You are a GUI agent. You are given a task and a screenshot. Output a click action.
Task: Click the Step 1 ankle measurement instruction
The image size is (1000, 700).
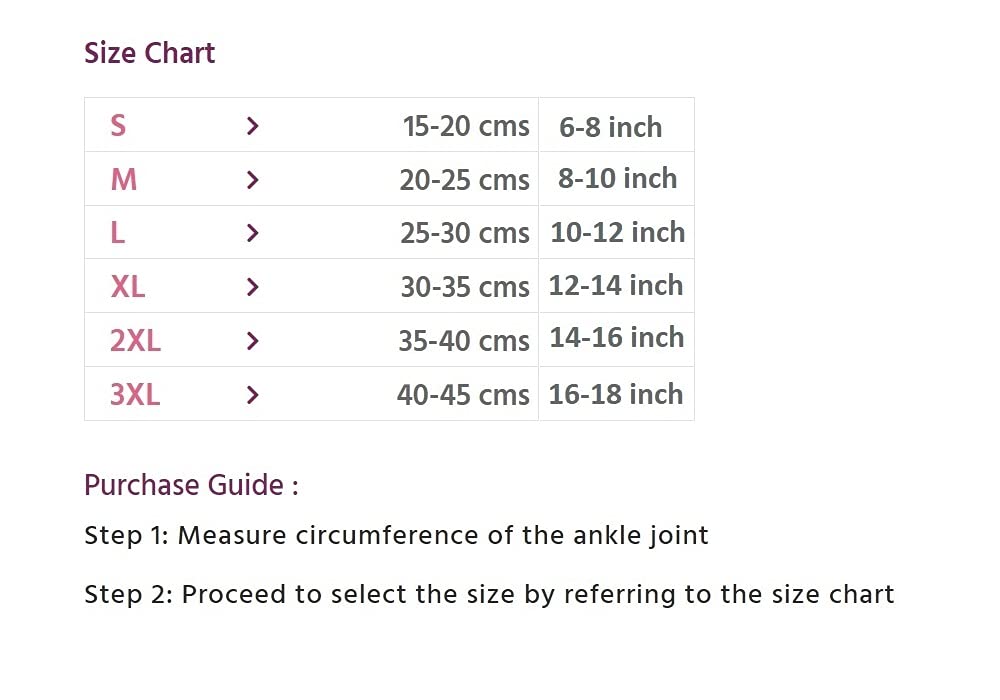[x=396, y=535]
